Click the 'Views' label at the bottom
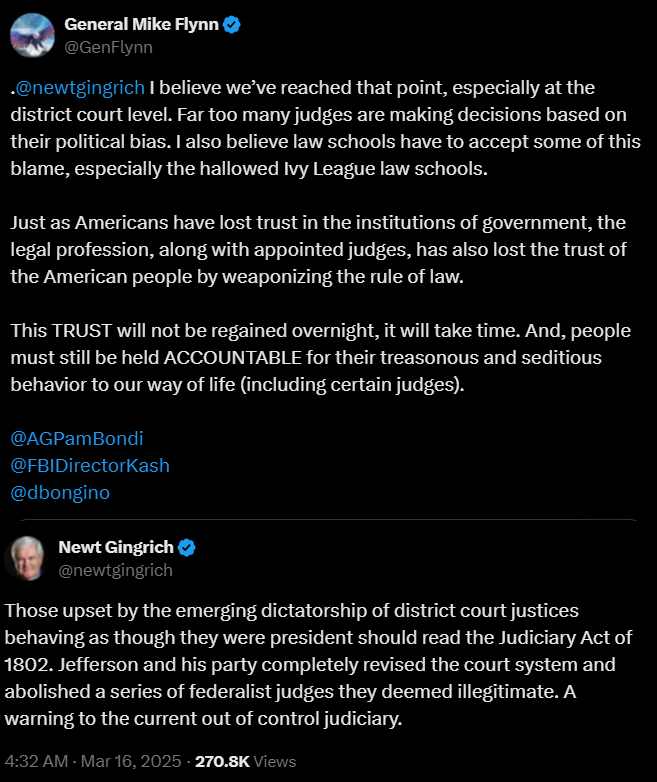This screenshot has width=657, height=782. 275,762
